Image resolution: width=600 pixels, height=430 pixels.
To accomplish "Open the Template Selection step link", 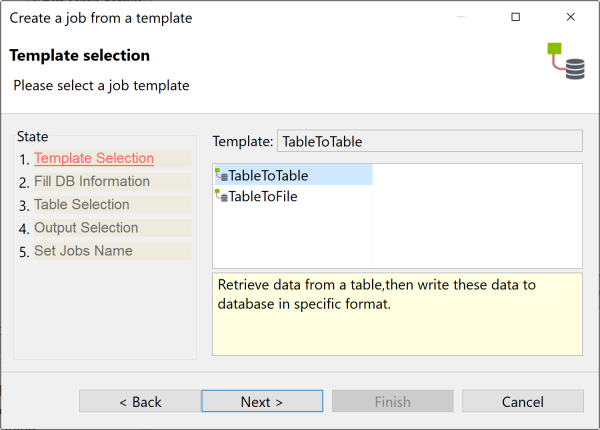I will [x=94, y=158].
